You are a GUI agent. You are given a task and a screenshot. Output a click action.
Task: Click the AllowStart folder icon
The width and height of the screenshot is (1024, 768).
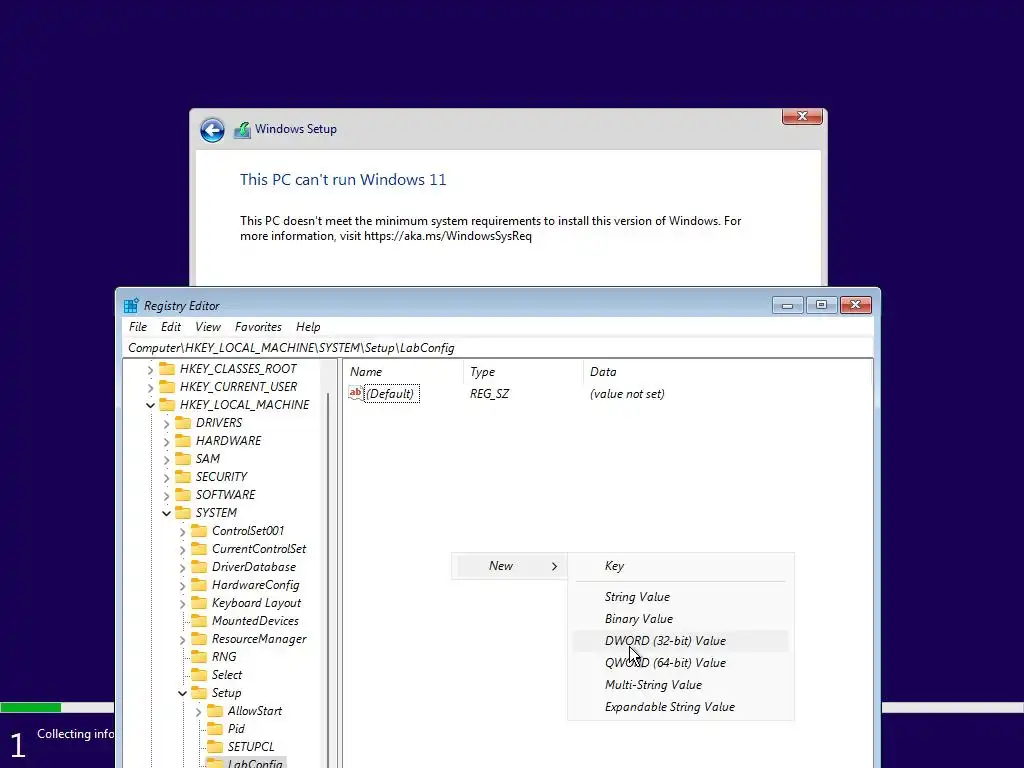(215, 711)
